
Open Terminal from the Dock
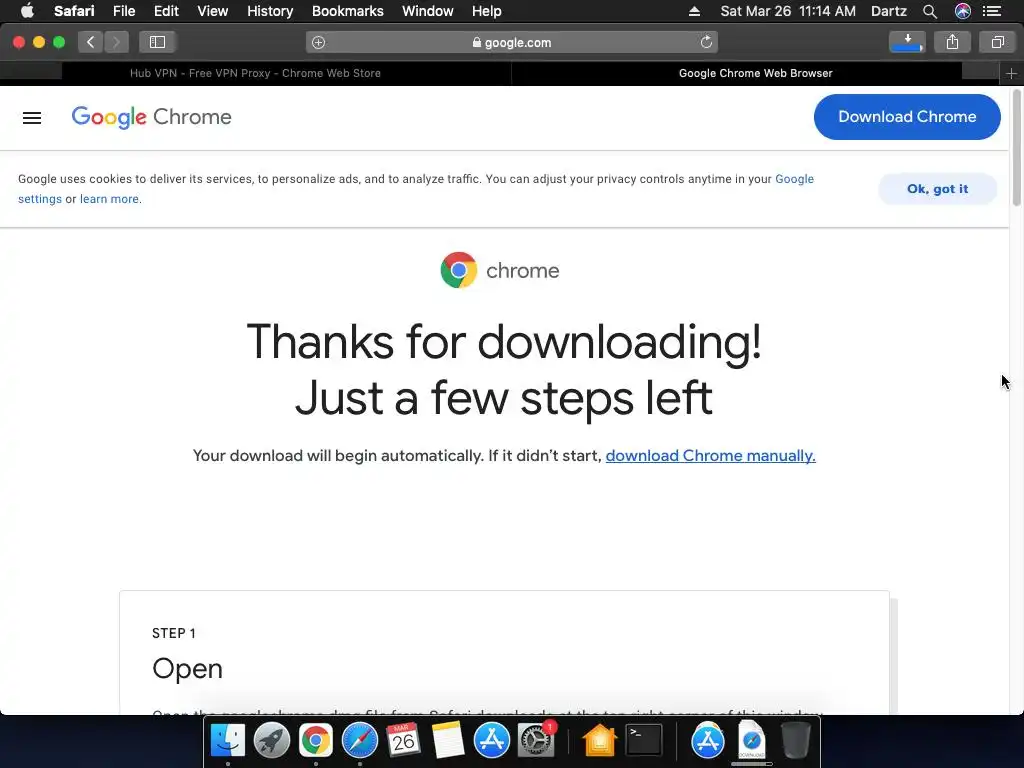(x=644, y=741)
